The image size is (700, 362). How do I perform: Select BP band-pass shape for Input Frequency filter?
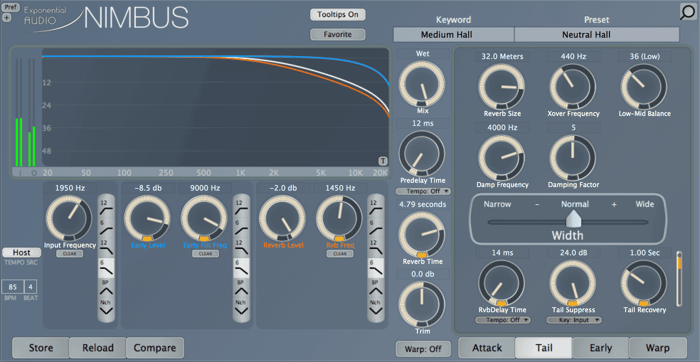pos(106,288)
